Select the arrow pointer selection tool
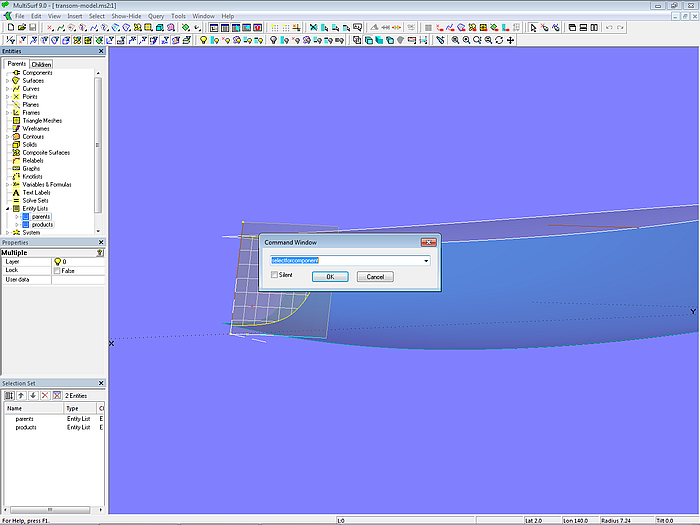Image resolution: width=700 pixels, height=525 pixels. [x=533, y=28]
